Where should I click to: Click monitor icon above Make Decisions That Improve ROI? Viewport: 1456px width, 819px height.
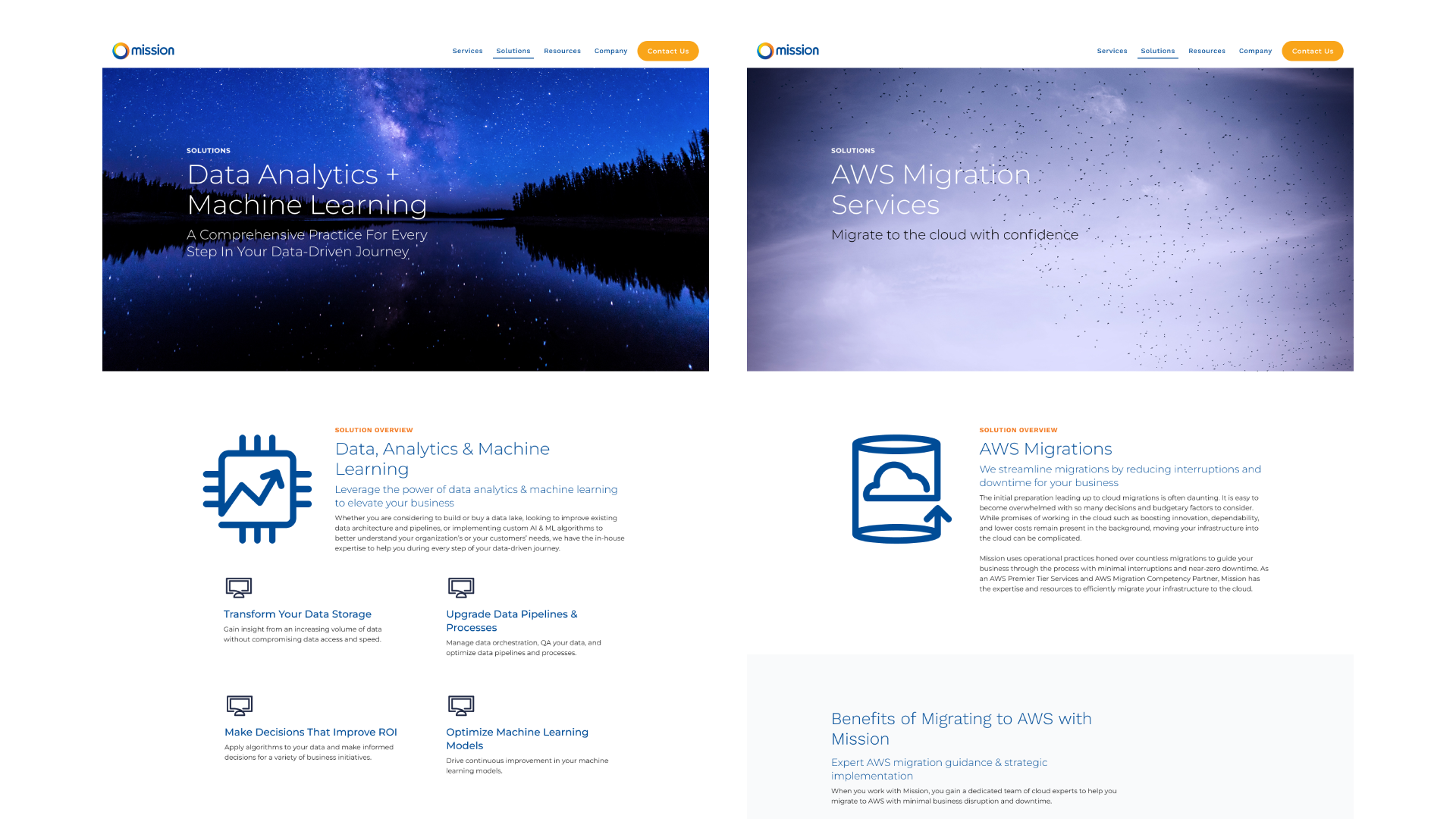pyautogui.click(x=240, y=705)
